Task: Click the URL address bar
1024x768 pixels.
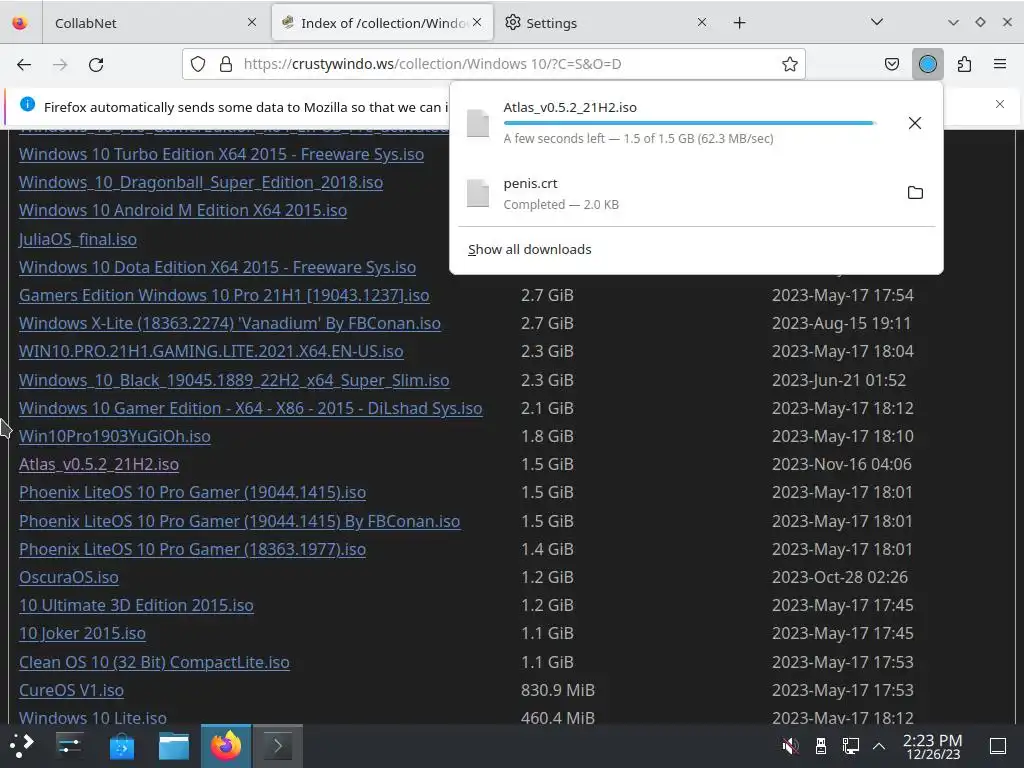Action: tap(493, 64)
